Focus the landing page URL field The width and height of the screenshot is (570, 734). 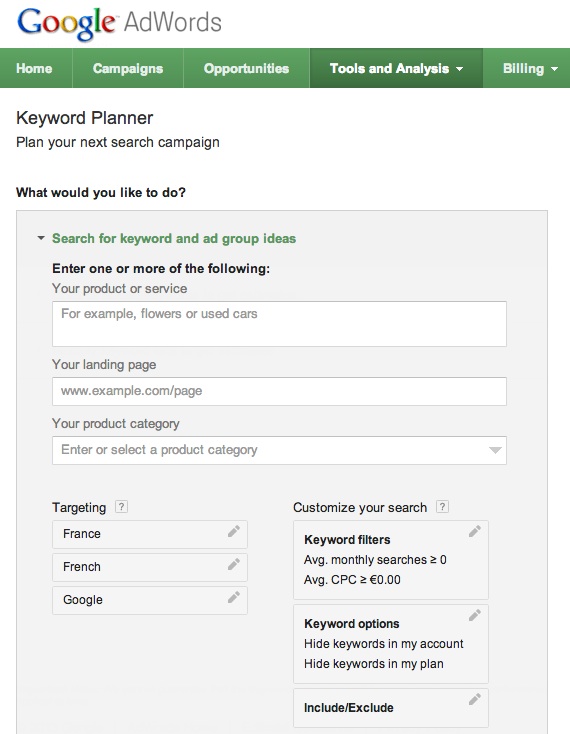coord(279,391)
